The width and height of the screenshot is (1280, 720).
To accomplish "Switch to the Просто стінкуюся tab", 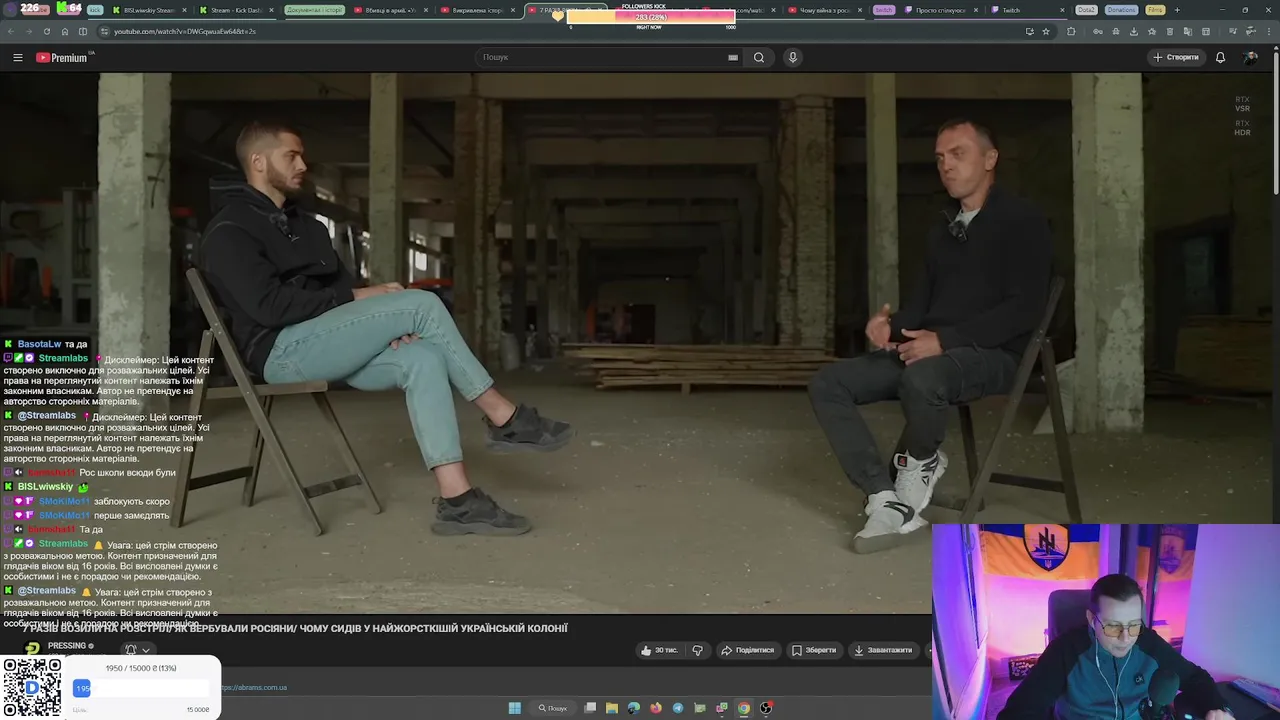I will [x=942, y=10].
